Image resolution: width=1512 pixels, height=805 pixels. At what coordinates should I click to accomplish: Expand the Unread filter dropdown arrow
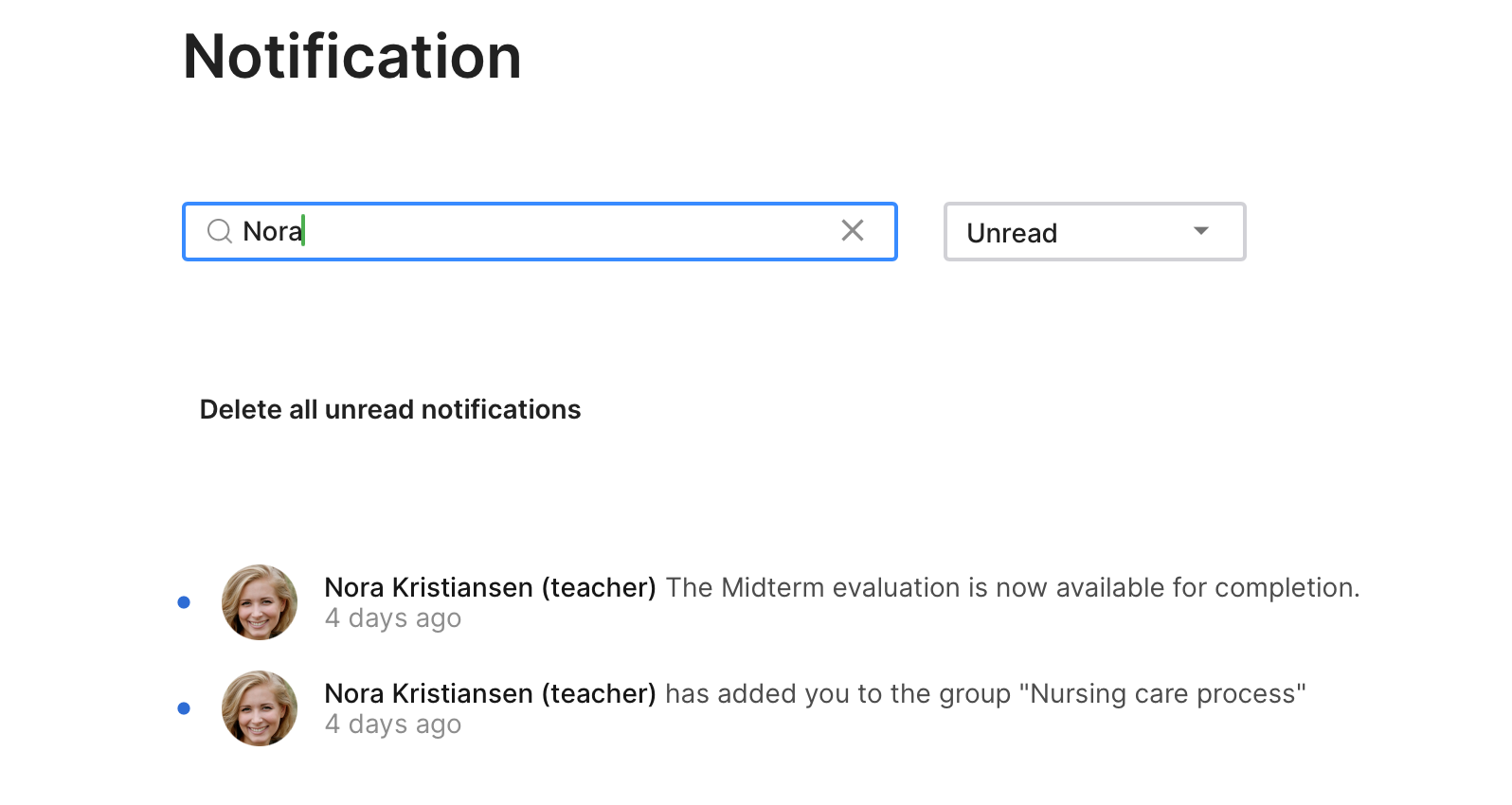coord(1201,231)
